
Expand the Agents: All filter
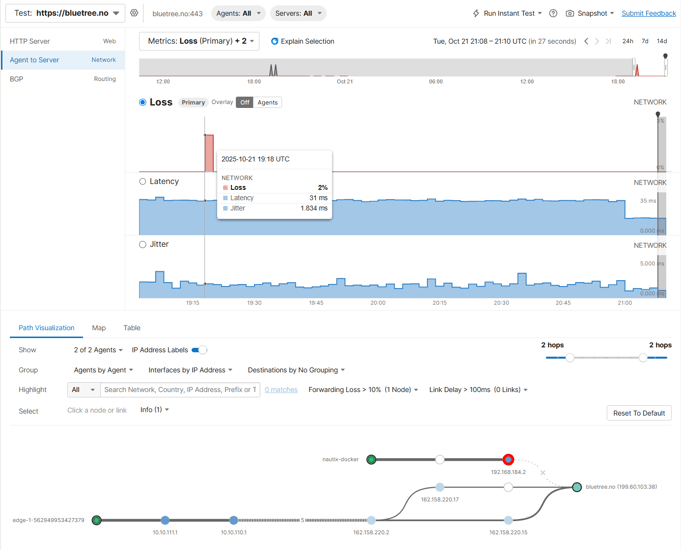point(238,14)
